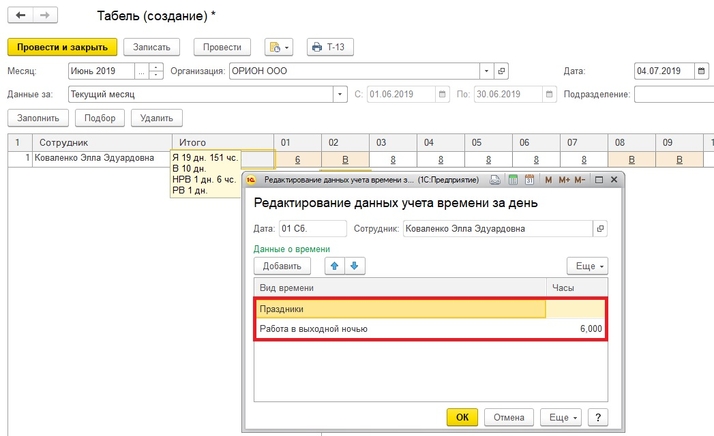Screen dimensions: 714x436
Task: Click the printer icon in the dialog title bar
Action: point(497,180)
